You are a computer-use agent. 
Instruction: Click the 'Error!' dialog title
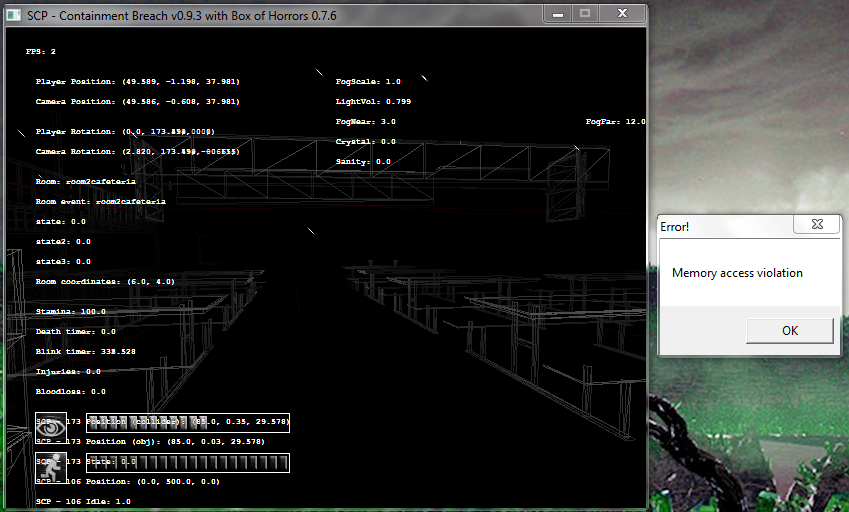tap(675, 227)
